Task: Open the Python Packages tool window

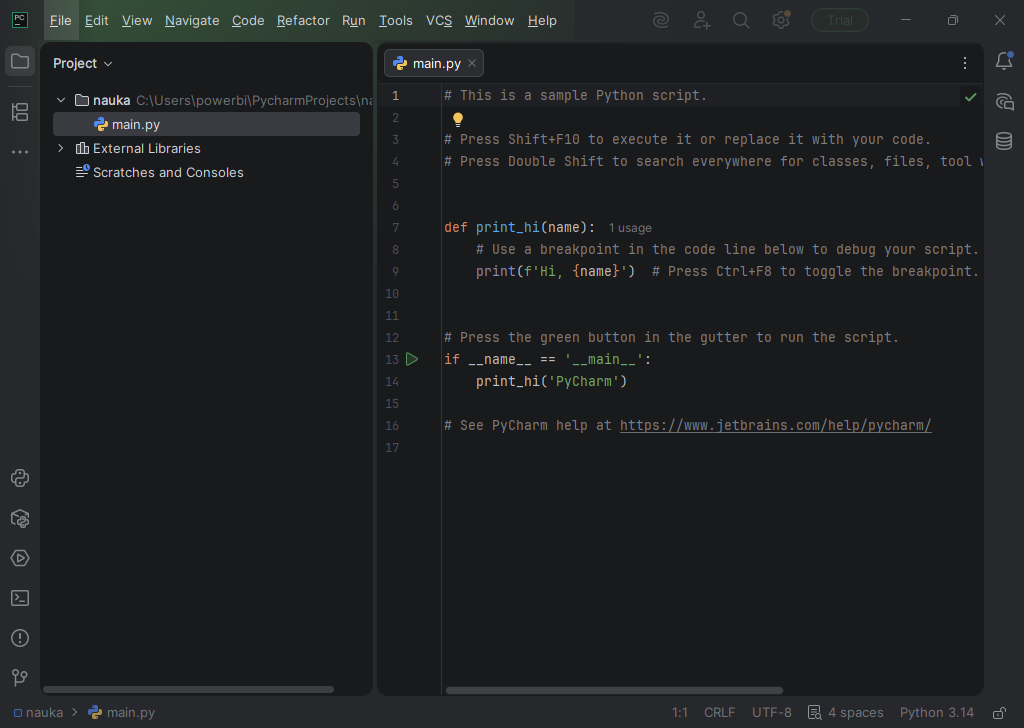Action: (20, 518)
